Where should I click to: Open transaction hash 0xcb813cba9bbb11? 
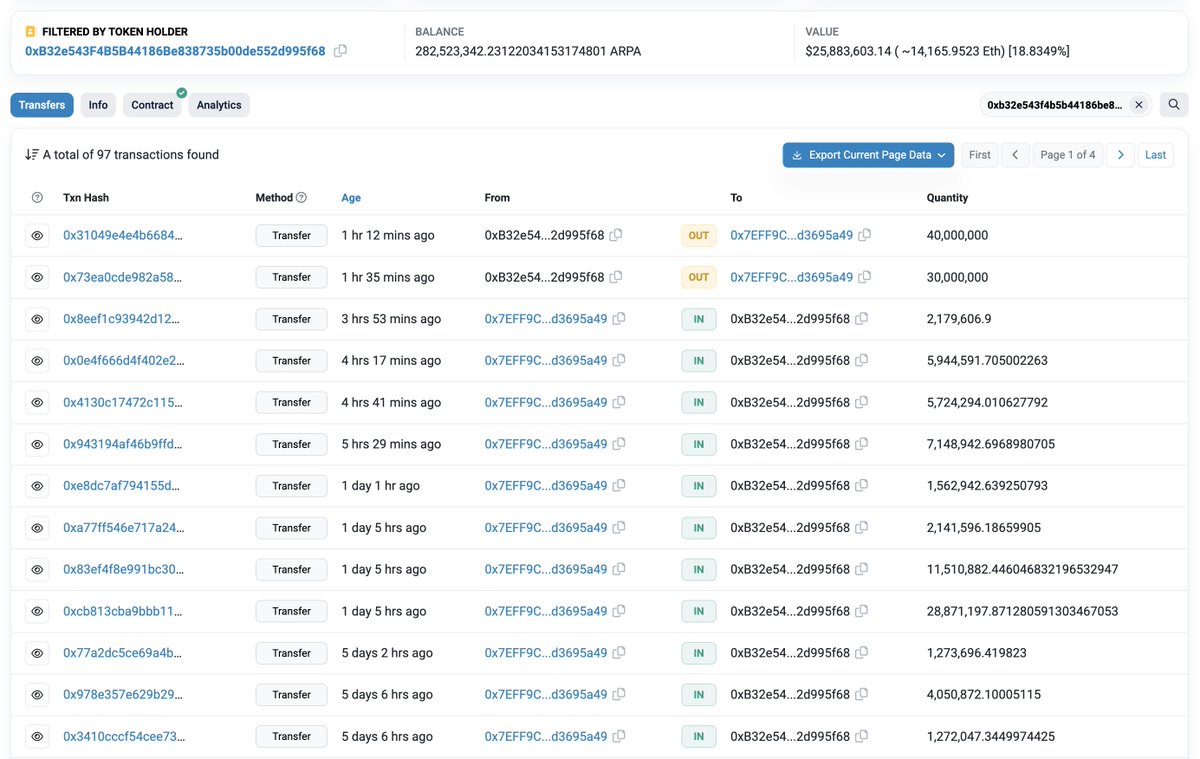point(123,611)
